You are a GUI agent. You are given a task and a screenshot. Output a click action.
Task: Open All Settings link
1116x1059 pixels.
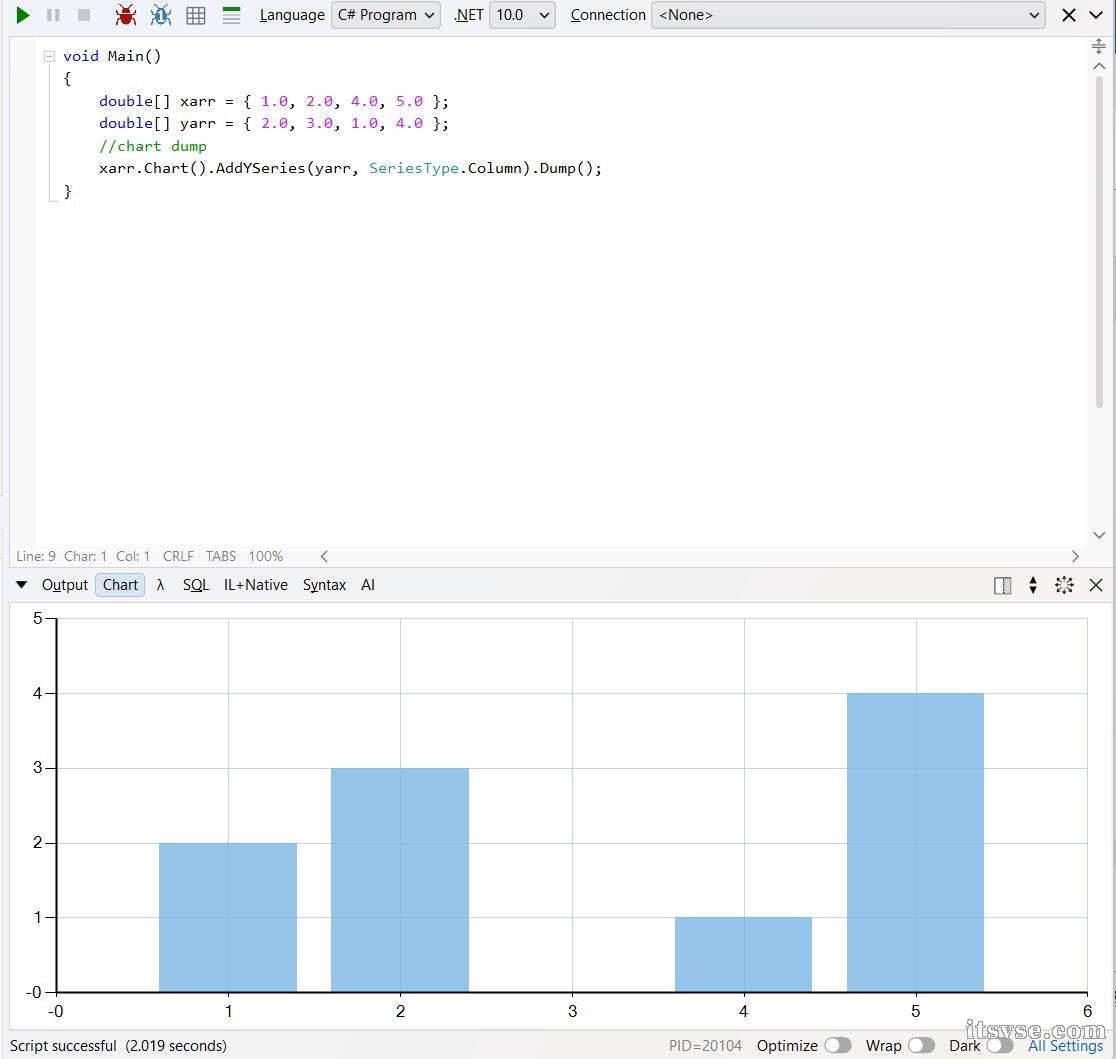pos(1065,1046)
